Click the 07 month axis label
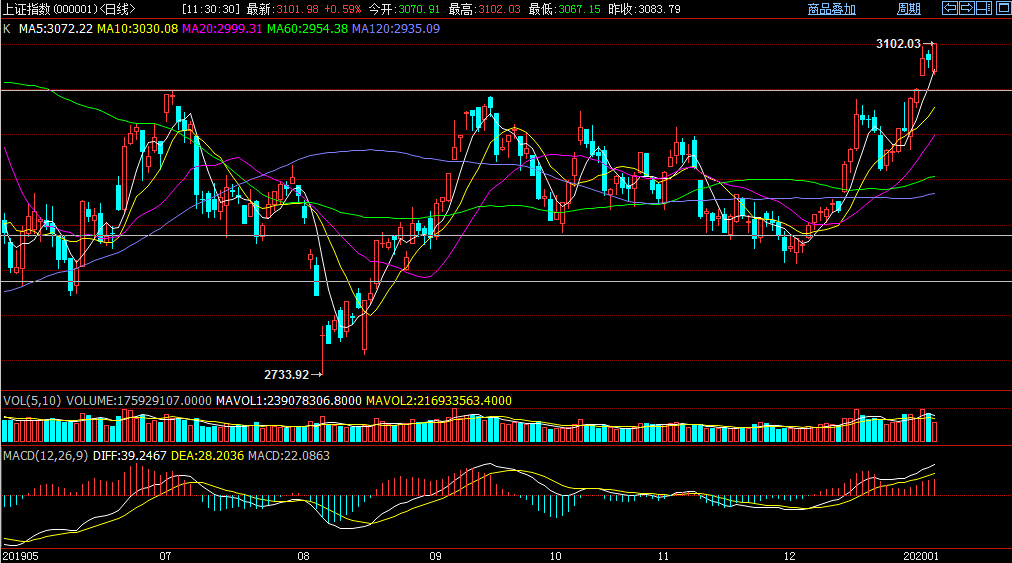1012x563 pixels. tap(165, 556)
